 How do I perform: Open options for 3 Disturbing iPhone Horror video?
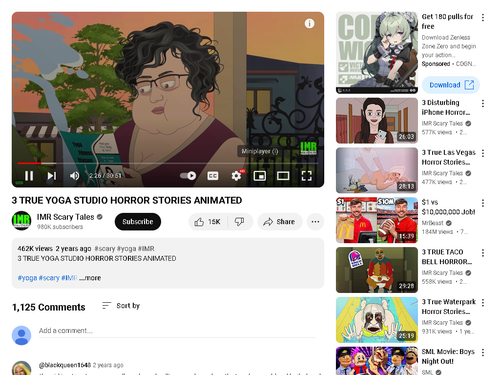(483, 104)
